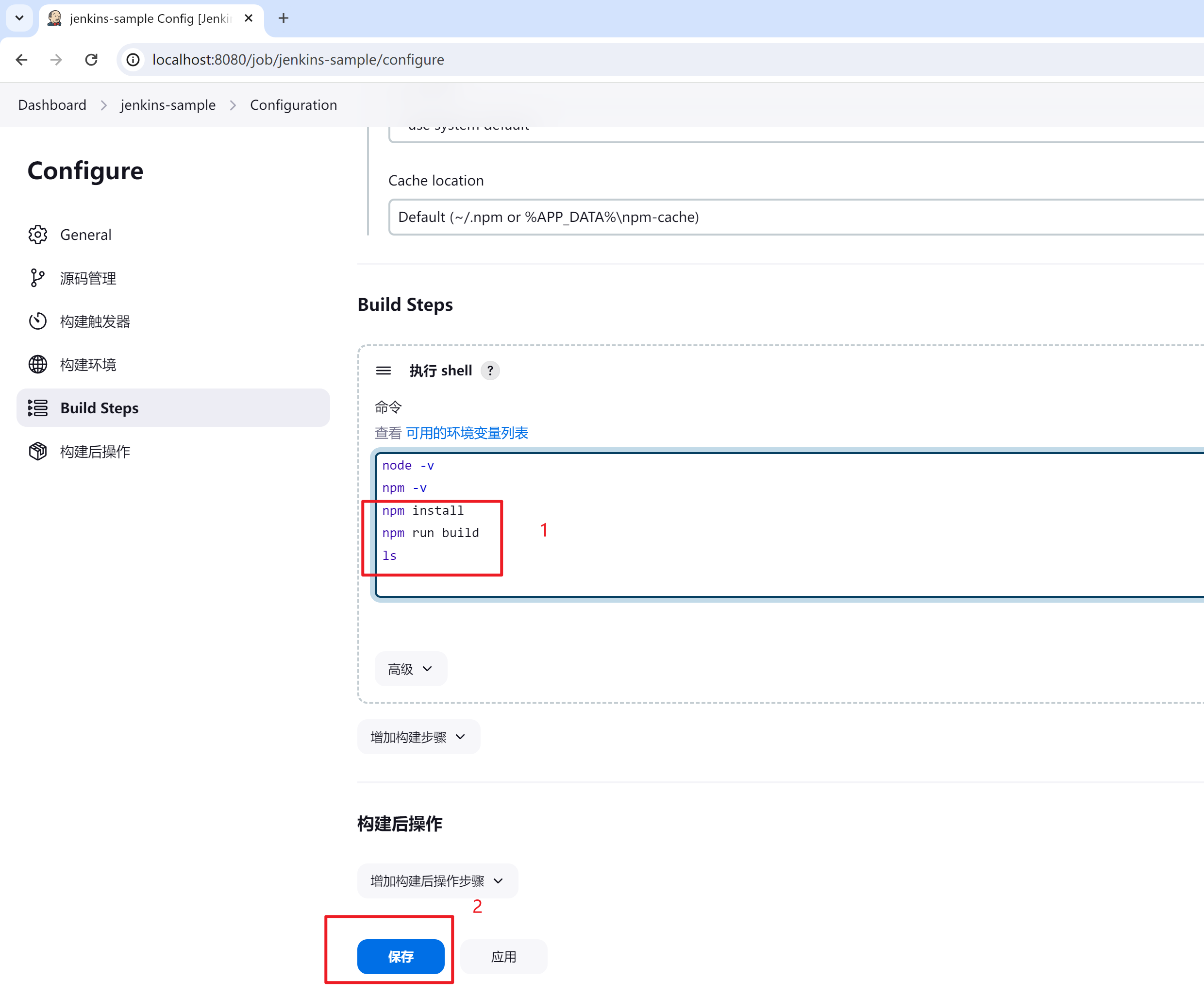Image resolution: width=1204 pixels, height=997 pixels.
Task: Click the 'node -v' line in editor
Action: click(x=408, y=465)
